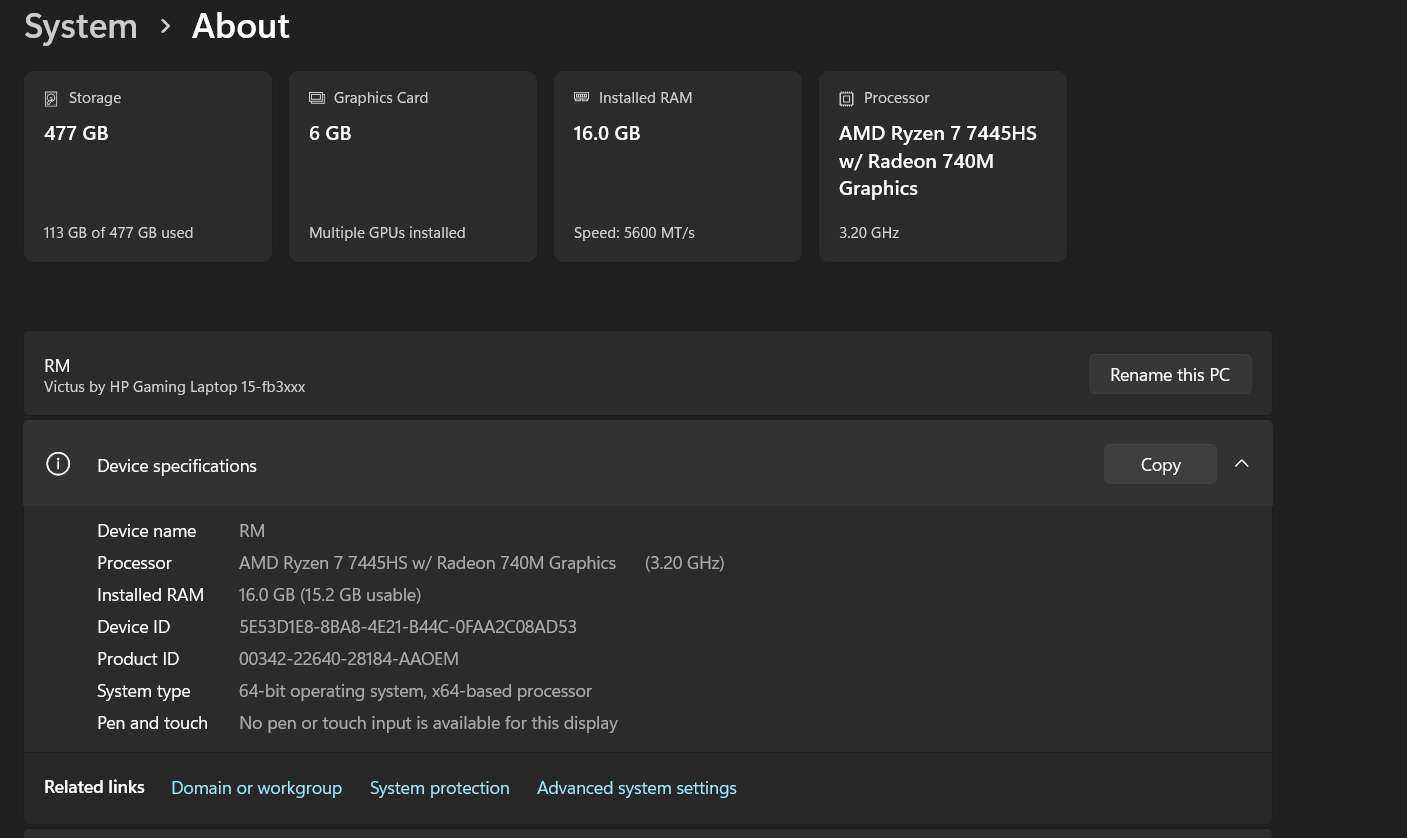Viewport: 1407px width, 838px height.
Task: Click "Victus by HP Gaming Laptop 15-fb3xxx" text
Action: coord(174,387)
